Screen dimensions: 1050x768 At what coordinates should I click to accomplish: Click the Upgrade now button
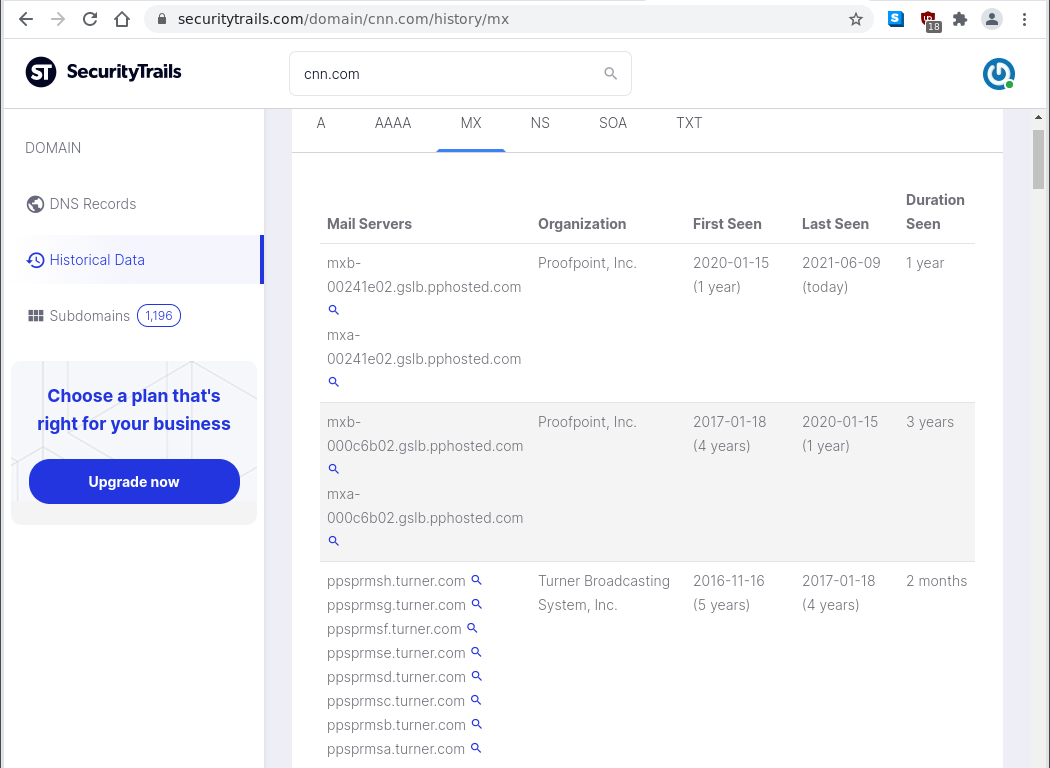coord(134,481)
